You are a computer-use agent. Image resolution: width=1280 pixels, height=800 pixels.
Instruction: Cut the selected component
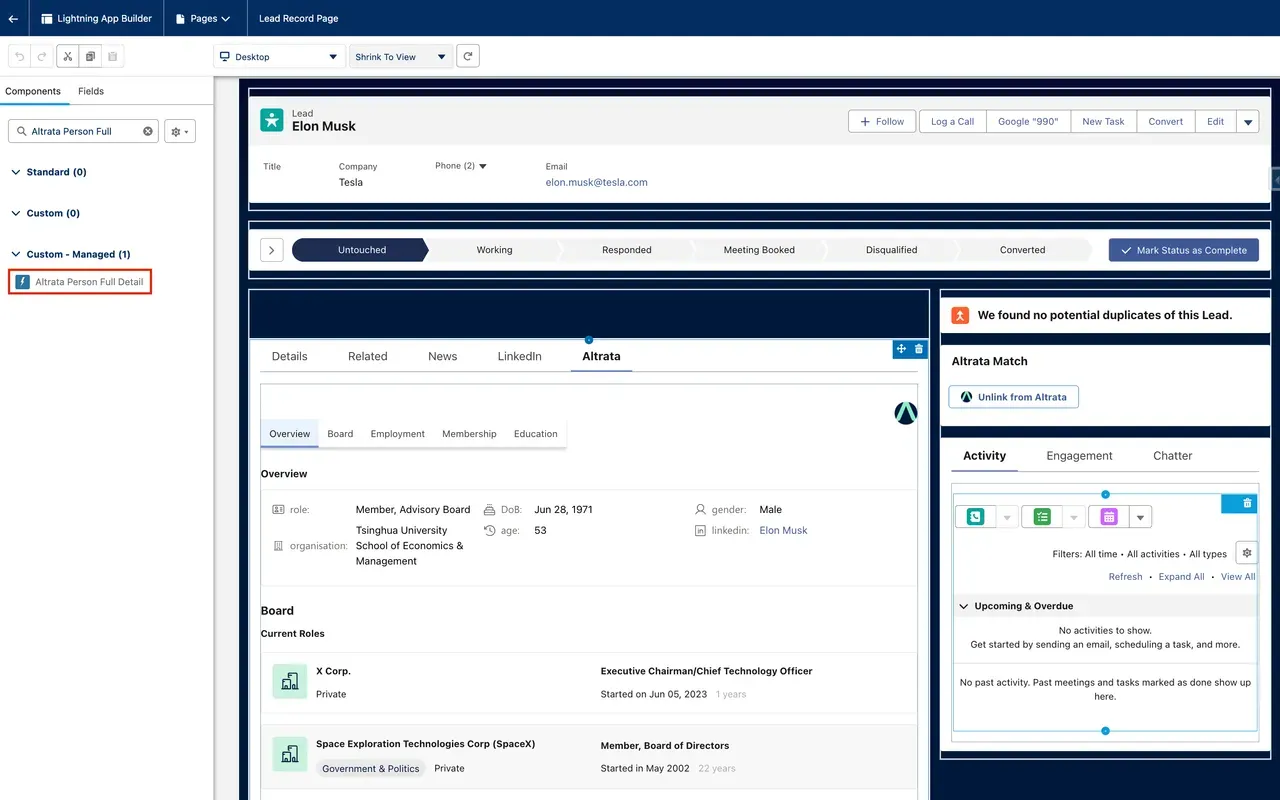point(68,57)
